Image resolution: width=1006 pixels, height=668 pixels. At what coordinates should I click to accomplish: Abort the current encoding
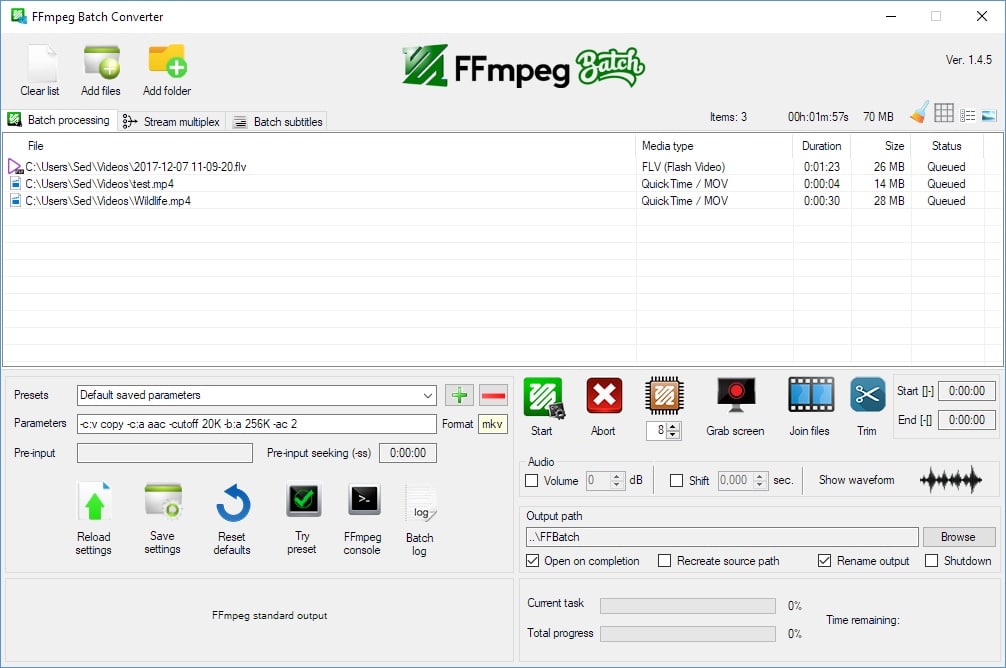[604, 396]
